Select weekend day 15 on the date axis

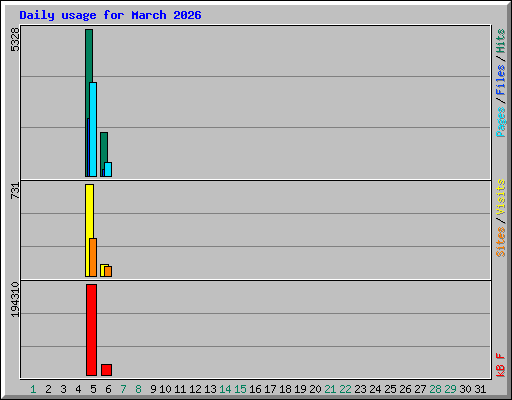[x=240, y=389]
